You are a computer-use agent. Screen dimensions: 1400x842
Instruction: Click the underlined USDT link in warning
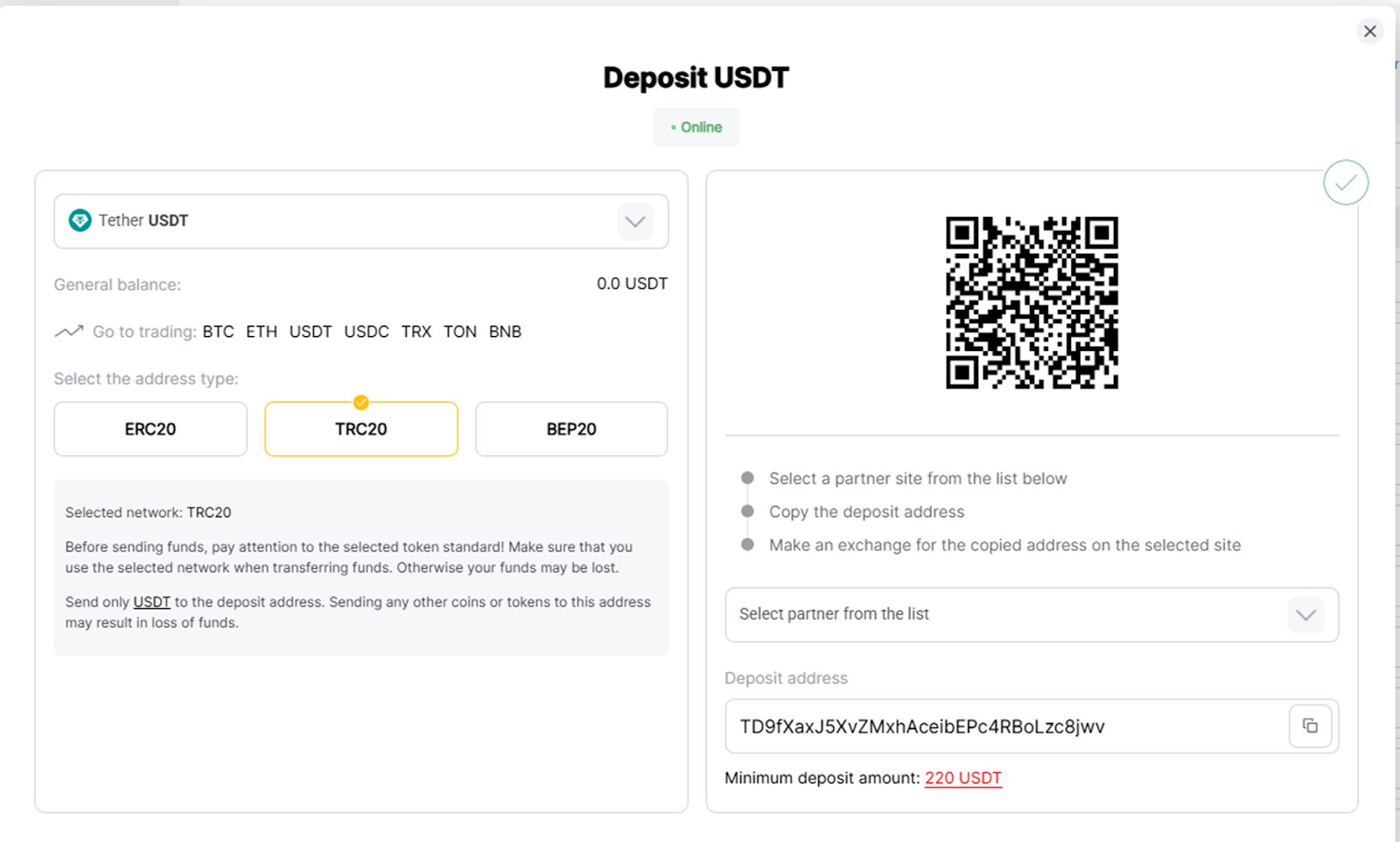151,602
